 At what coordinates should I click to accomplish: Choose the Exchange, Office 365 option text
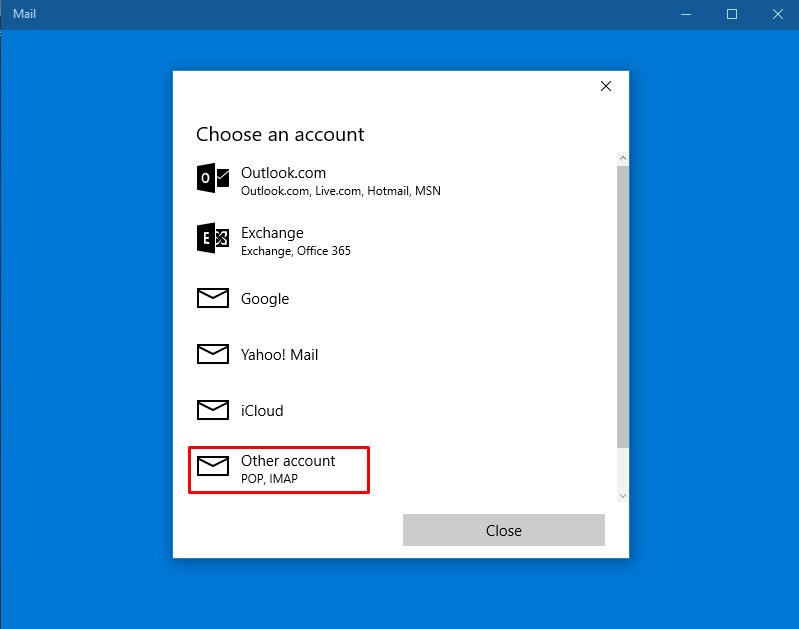click(295, 251)
